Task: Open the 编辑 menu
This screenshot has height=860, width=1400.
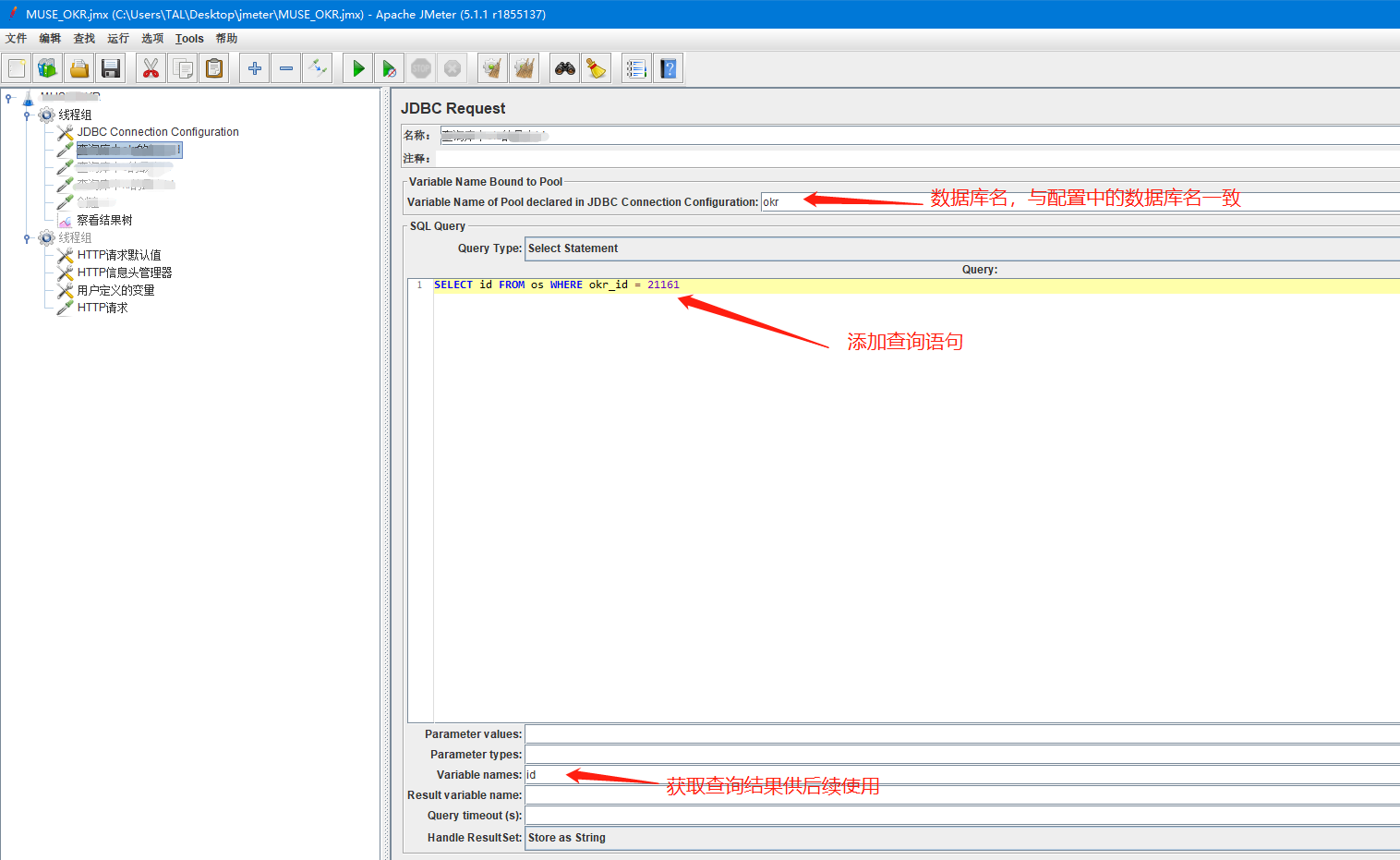Action: coord(50,39)
